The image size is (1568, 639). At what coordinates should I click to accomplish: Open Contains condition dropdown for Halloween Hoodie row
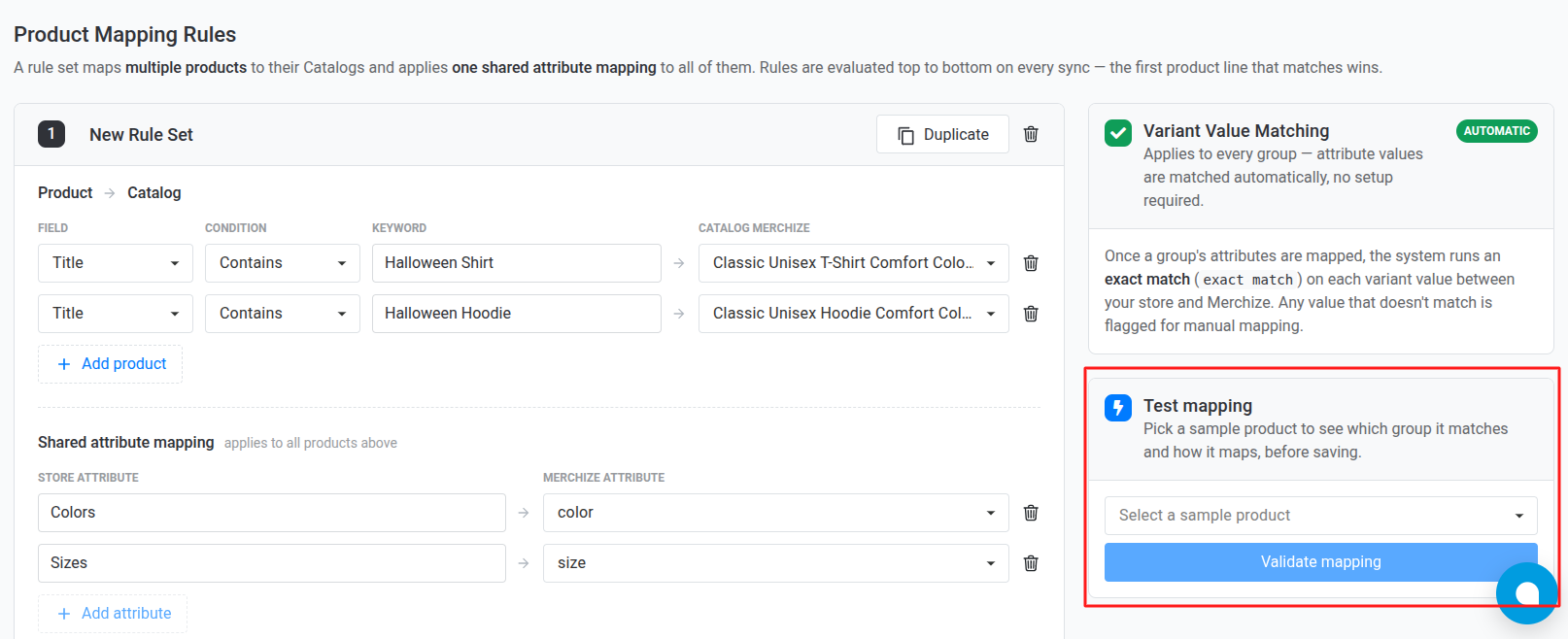(283, 314)
